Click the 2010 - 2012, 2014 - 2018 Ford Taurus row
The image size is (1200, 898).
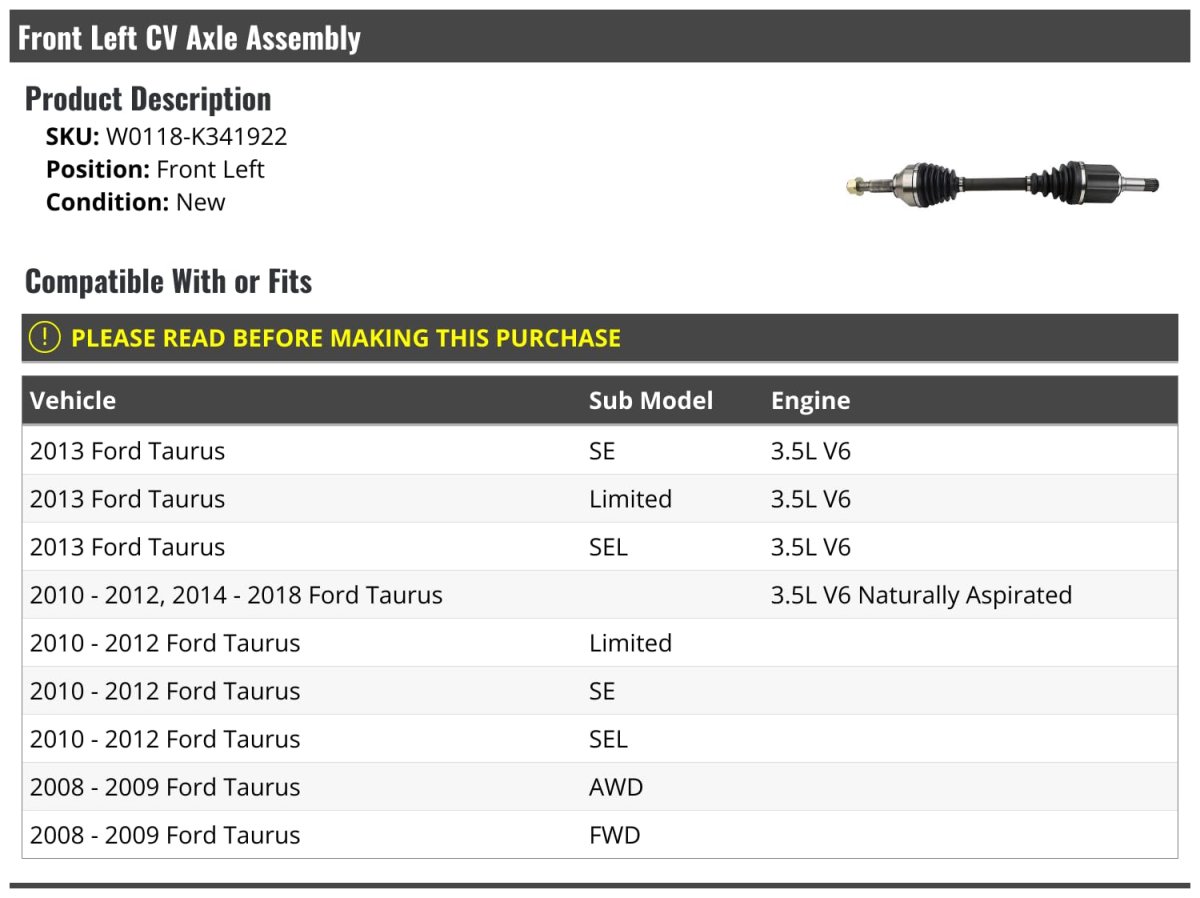pos(236,595)
